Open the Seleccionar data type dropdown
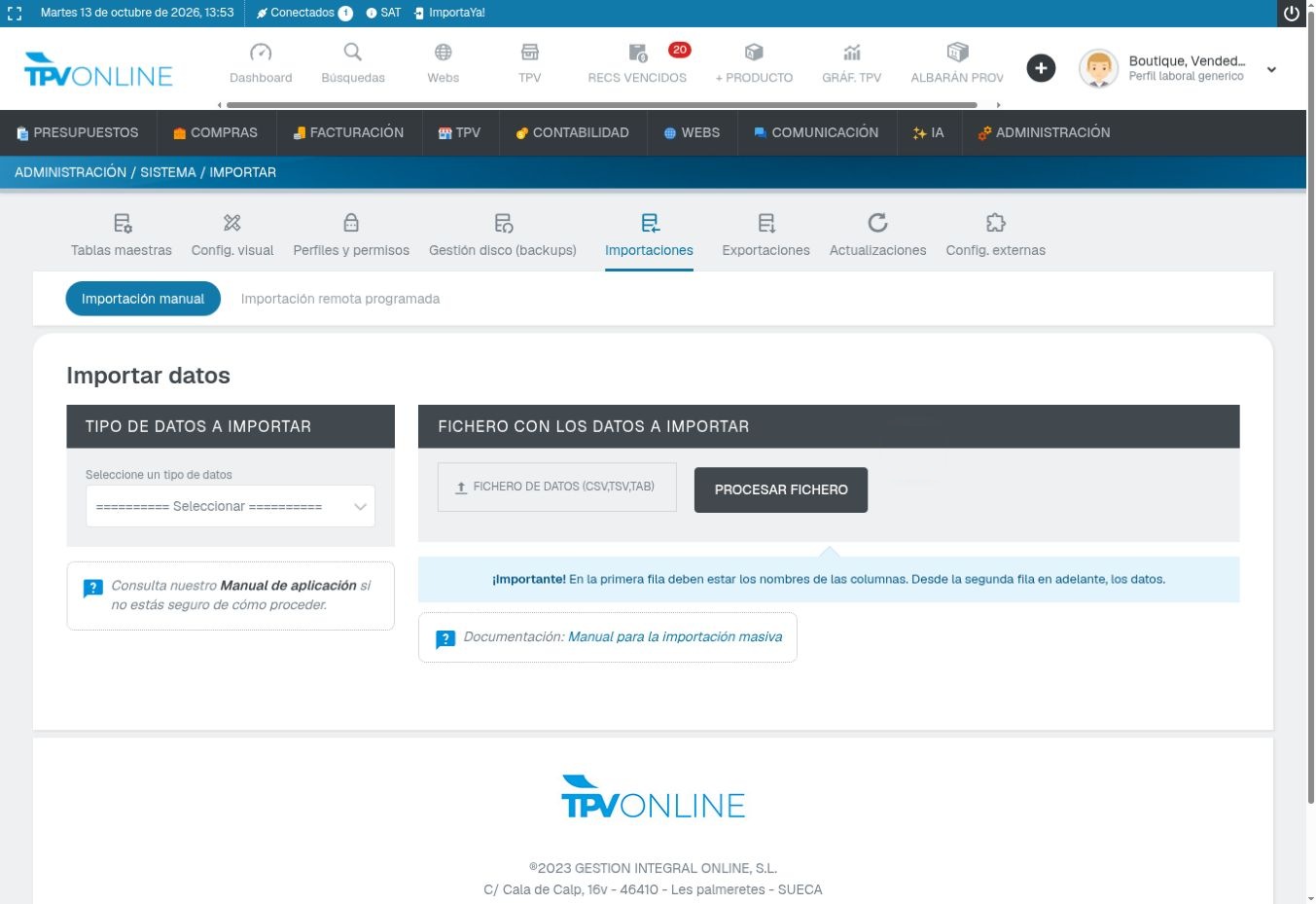Image resolution: width=1316 pixels, height=904 pixels. pos(231,506)
